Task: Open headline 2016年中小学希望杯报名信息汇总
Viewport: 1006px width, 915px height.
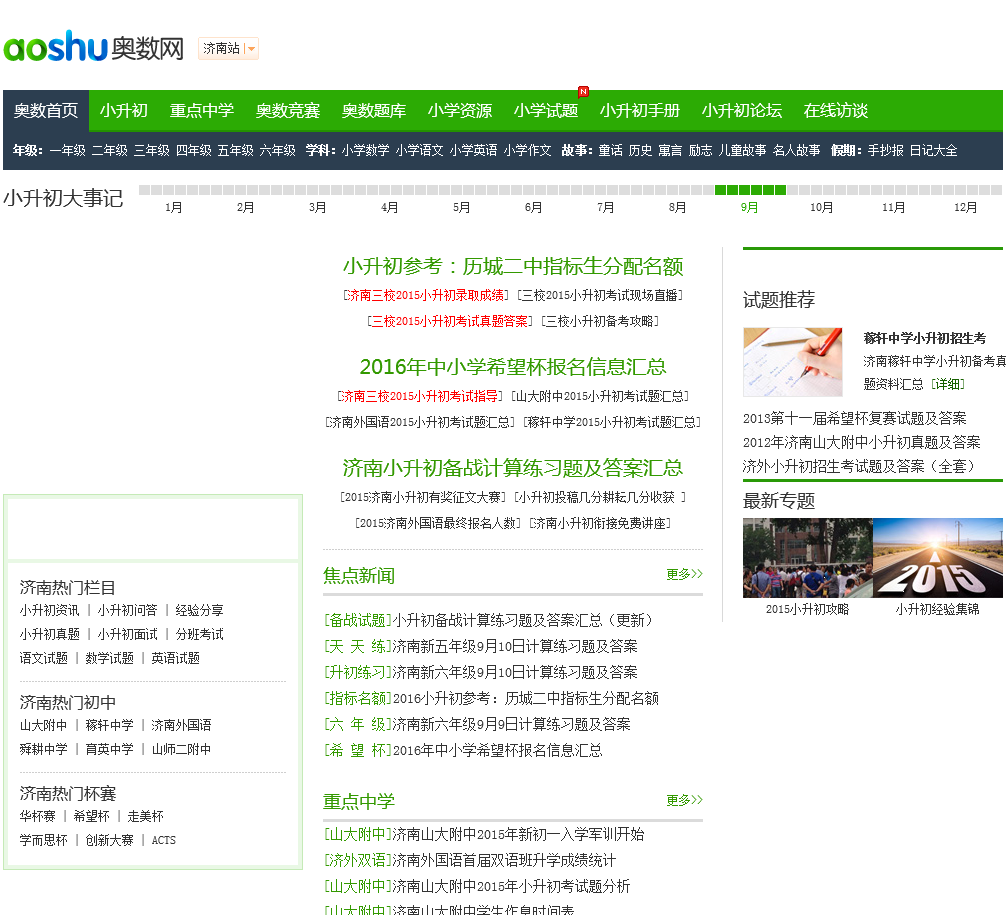Action: 513,366
